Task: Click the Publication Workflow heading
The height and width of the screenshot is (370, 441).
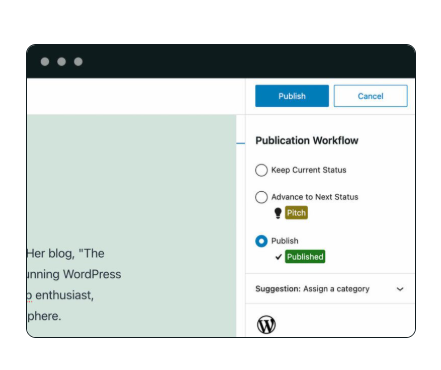Action: pos(307,141)
